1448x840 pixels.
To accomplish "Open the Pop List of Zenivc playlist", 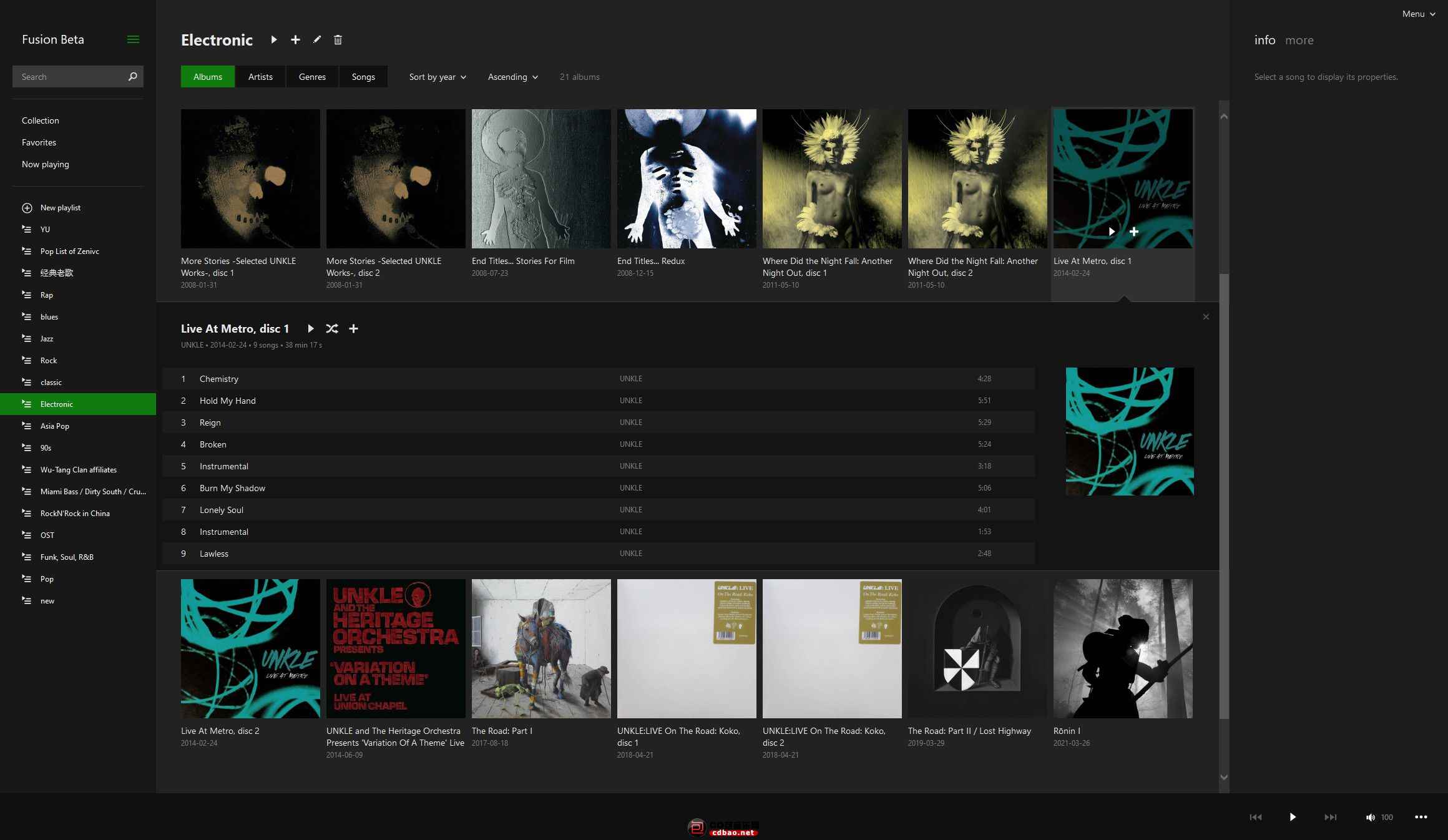I will coord(78,252).
